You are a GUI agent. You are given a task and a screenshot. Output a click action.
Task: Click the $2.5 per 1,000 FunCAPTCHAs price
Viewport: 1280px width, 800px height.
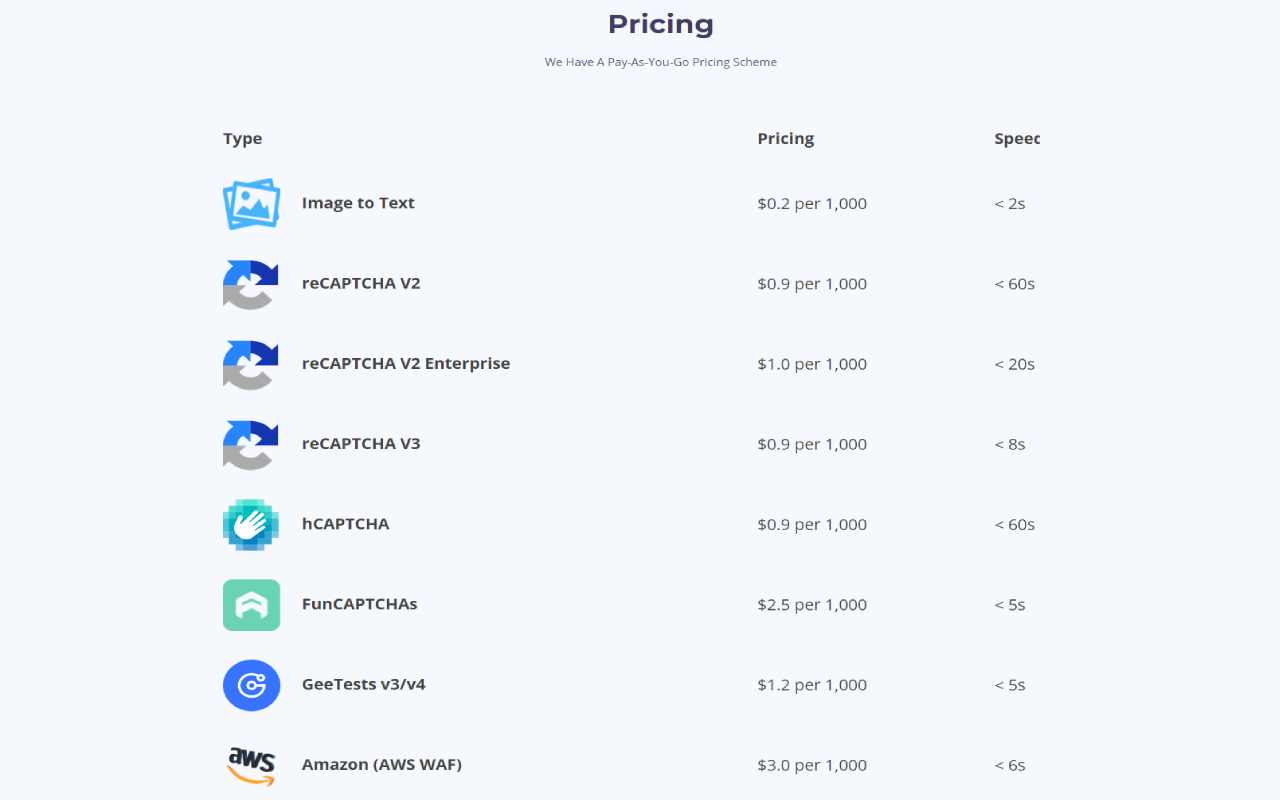pos(812,604)
